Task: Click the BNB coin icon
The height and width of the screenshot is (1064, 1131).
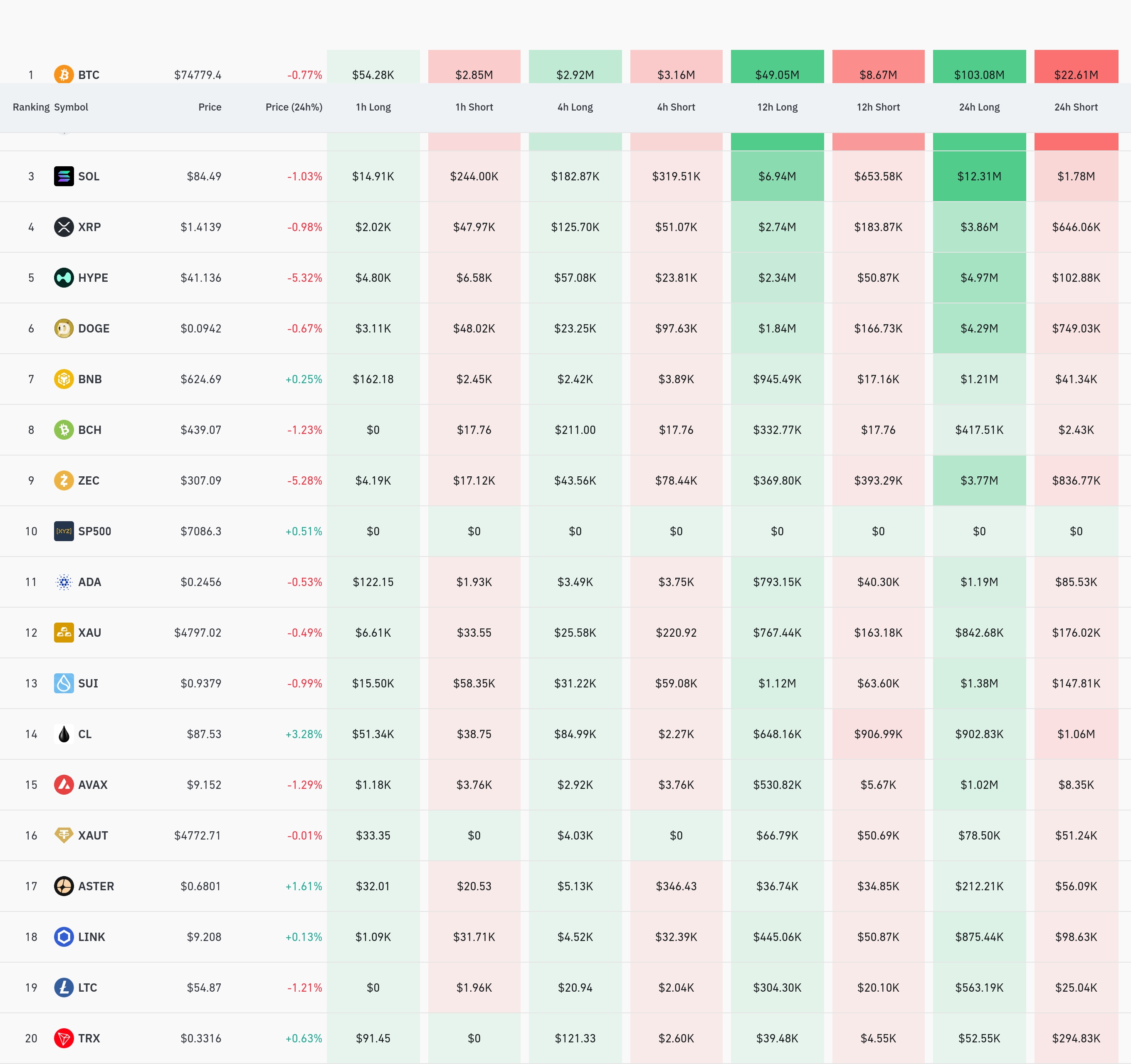Action: (64, 379)
